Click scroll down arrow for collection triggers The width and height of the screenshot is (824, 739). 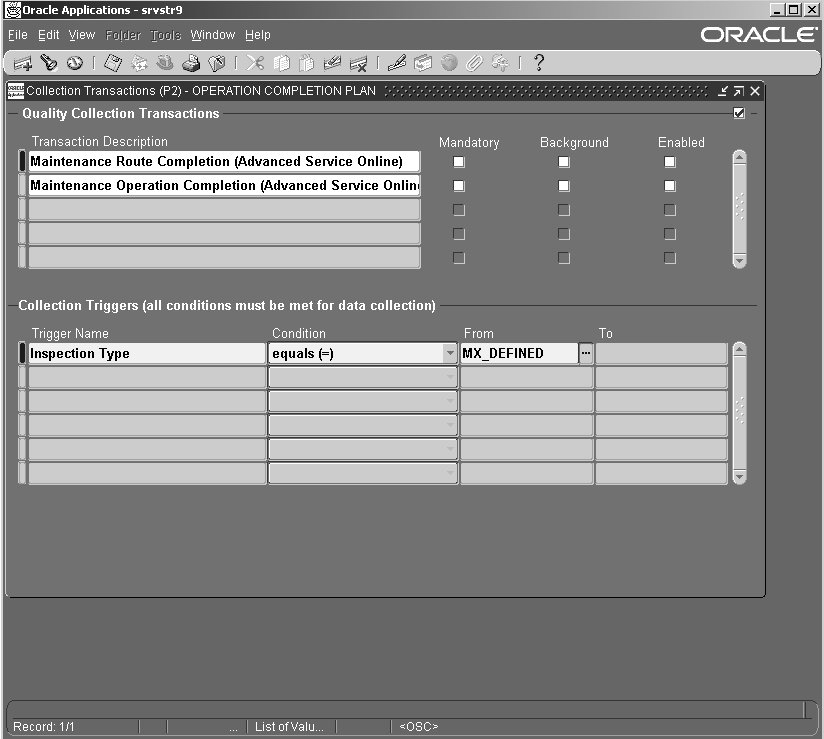(739, 477)
